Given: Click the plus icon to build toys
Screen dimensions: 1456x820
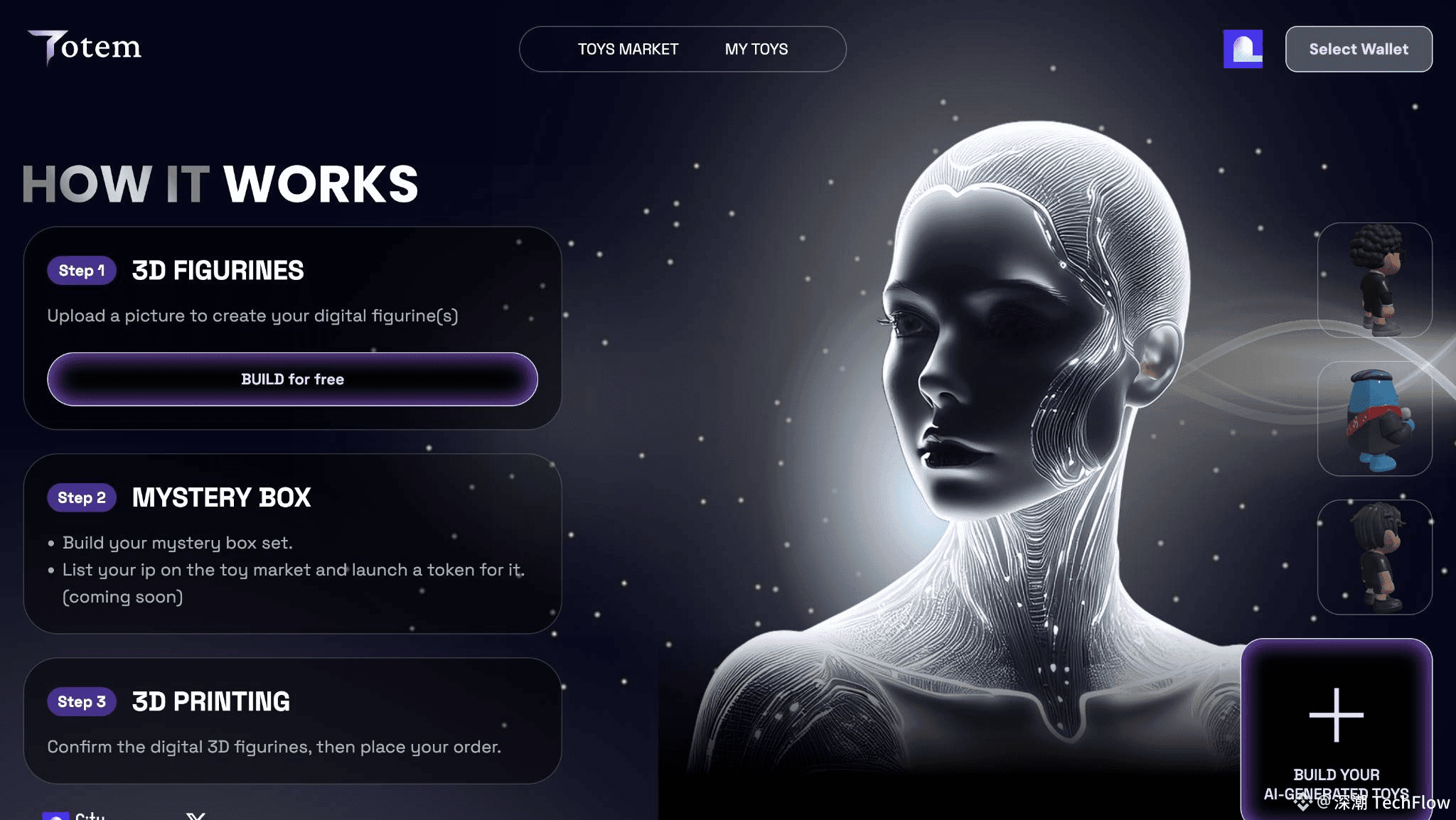Looking at the screenshot, I should [1336, 715].
